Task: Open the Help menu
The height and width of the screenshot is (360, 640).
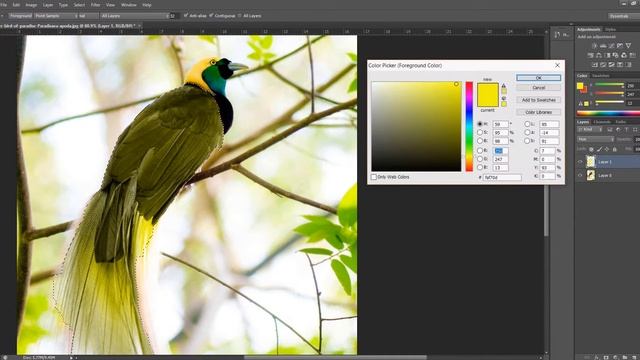Action: [147, 5]
